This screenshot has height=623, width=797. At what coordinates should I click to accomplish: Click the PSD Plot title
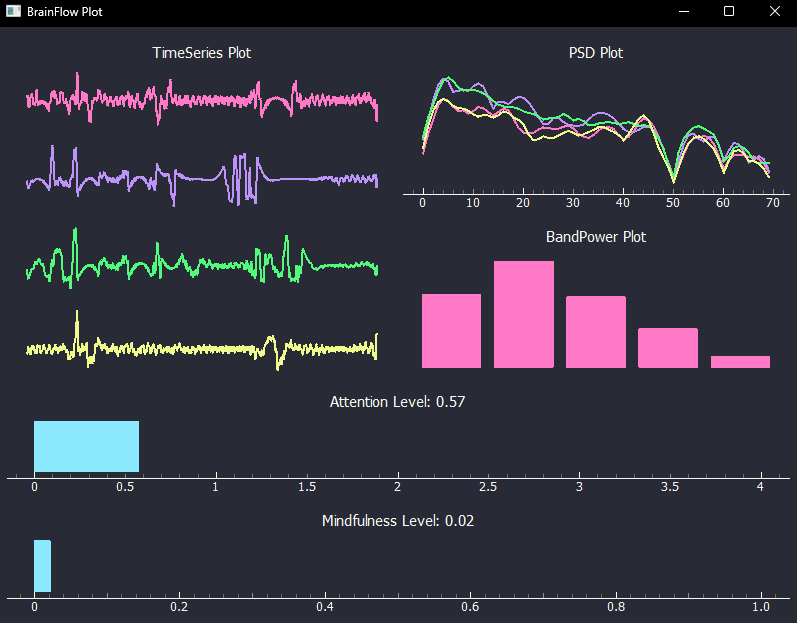coord(596,53)
